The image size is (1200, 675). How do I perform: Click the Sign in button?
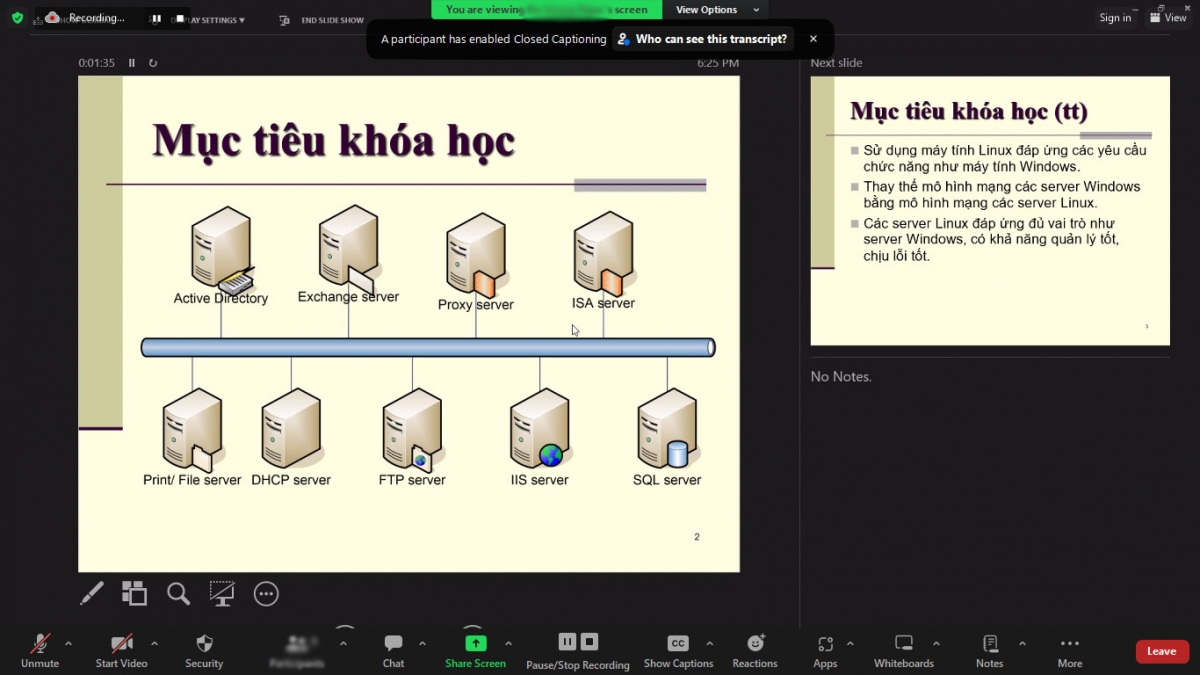[1115, 18]
